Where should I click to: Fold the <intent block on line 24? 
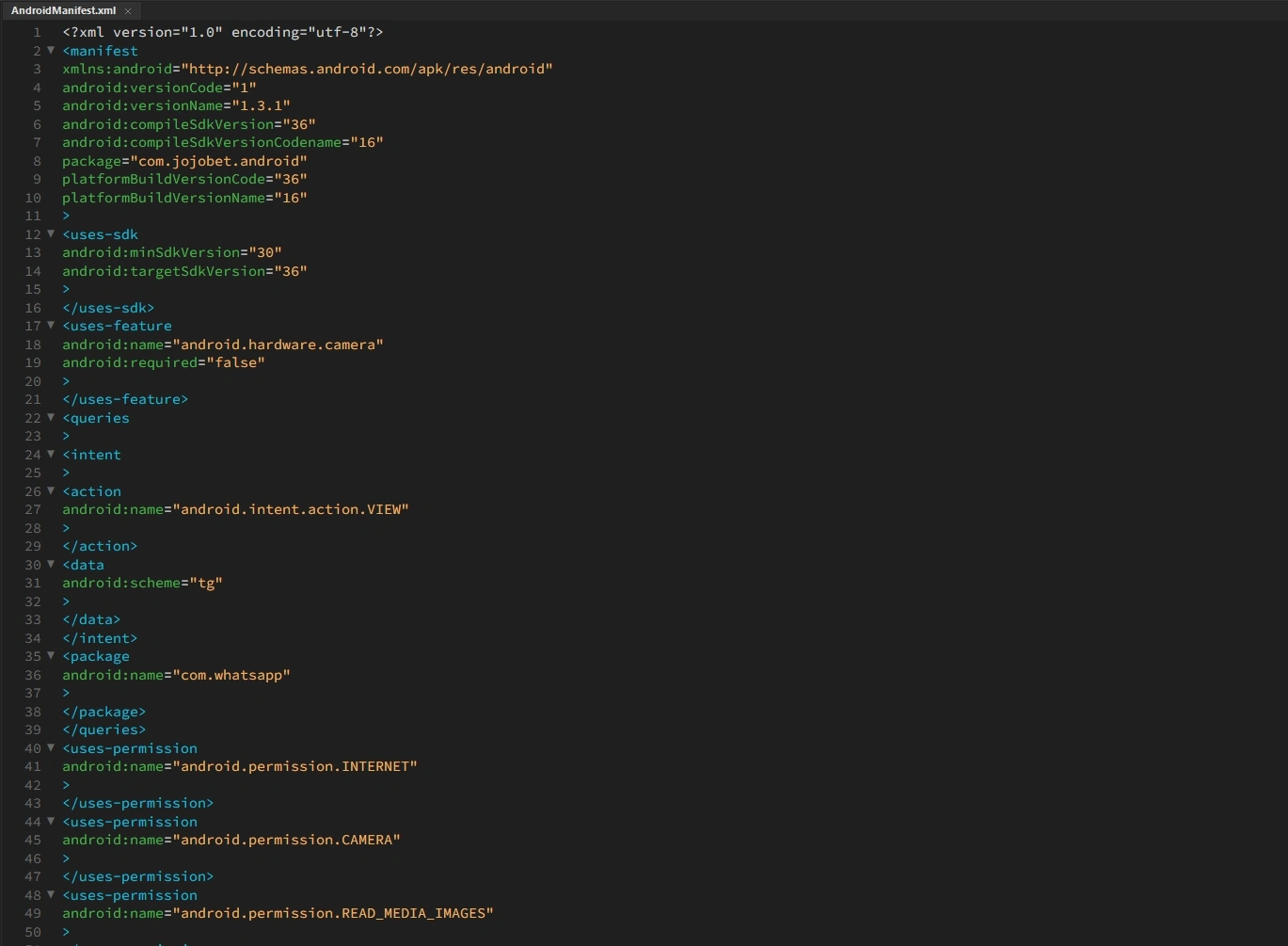tap(51, 455)
